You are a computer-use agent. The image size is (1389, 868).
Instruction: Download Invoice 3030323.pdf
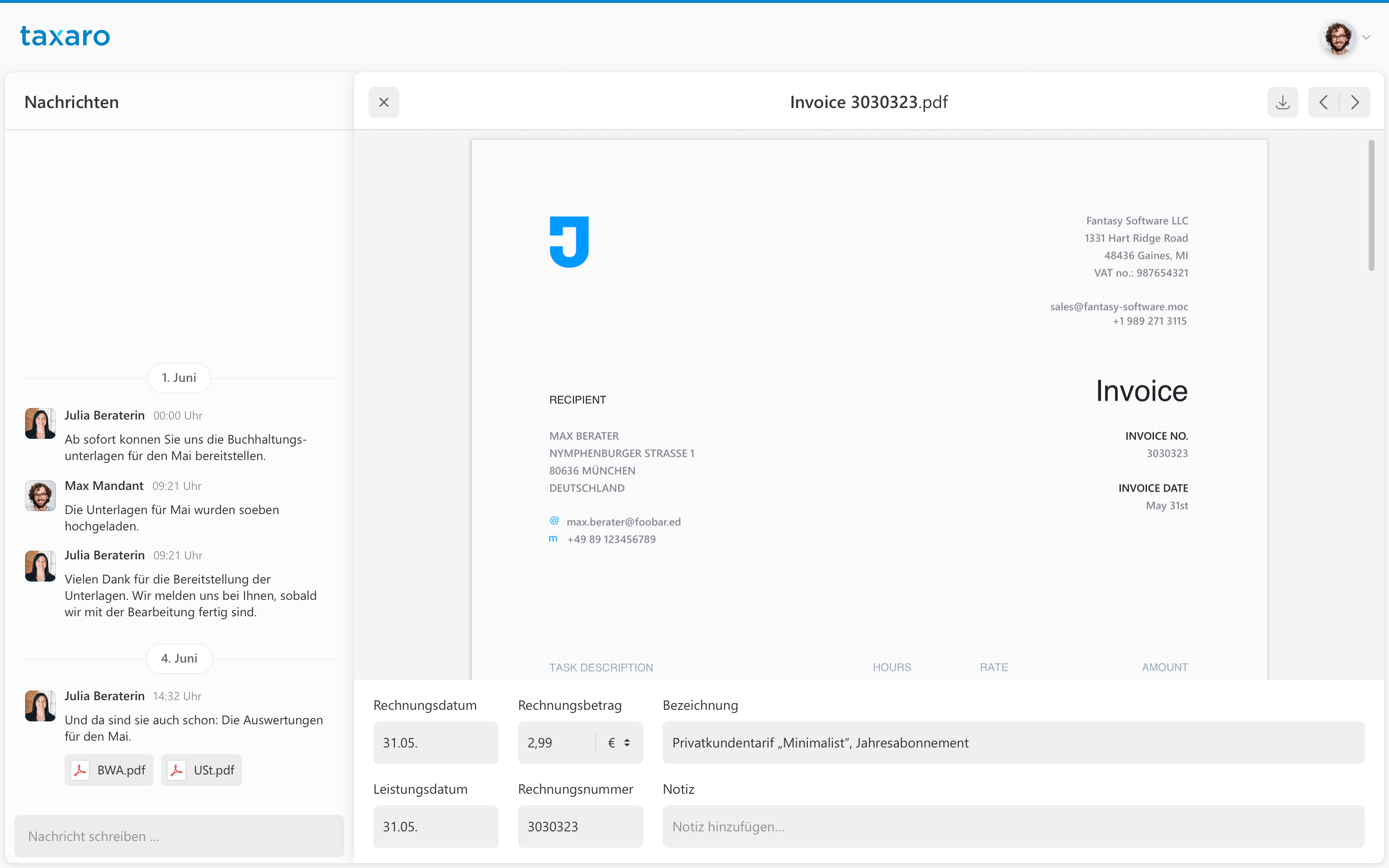[1282, 102]
